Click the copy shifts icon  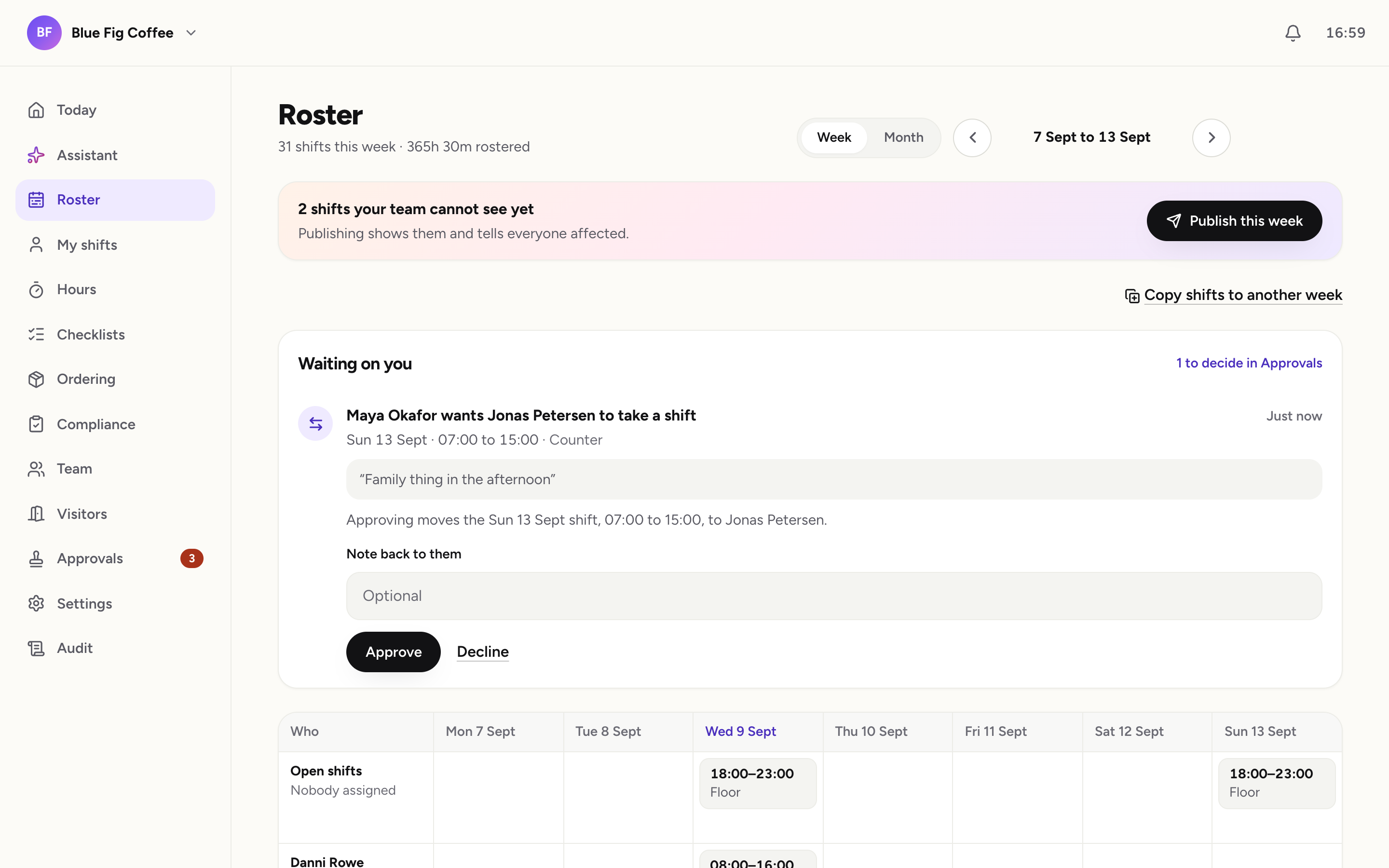[1132, 296]
